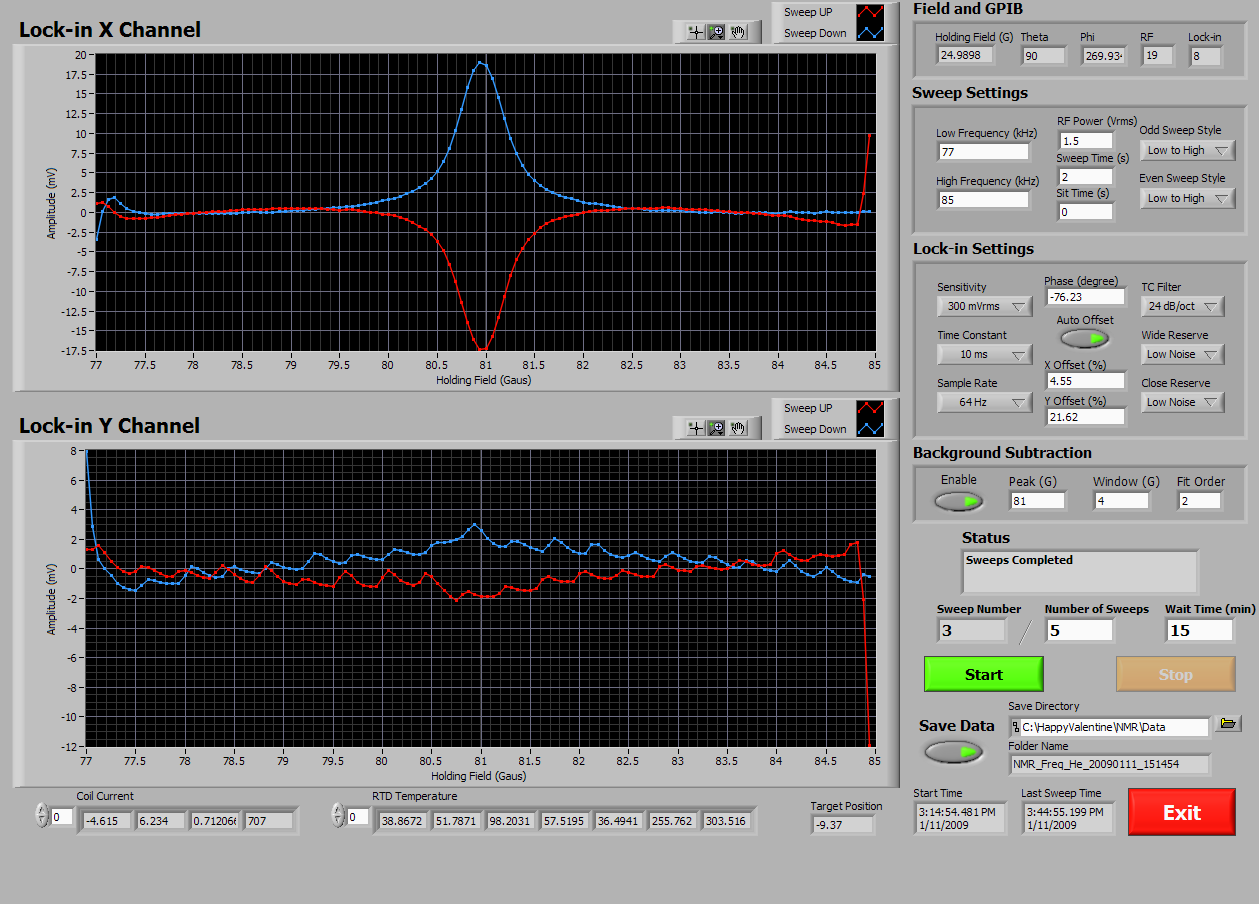The height and width of the screenshot is (904, 1259).
Task: Click the Background Subtraction Peak (G) field
Action: coord(1037,500)
